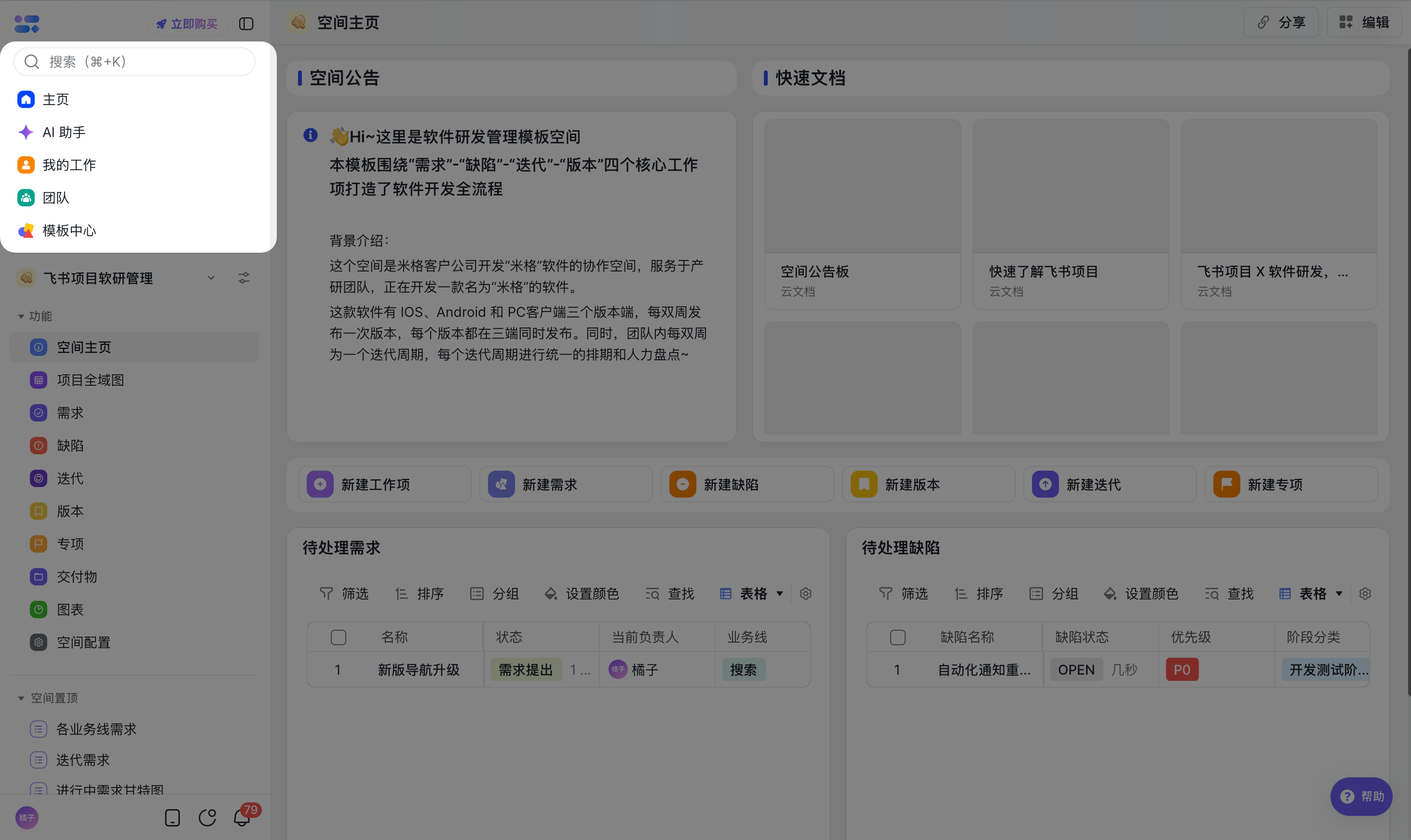Open 专项 icon in sidebar
1411x840 pixels.
(39, 544)
